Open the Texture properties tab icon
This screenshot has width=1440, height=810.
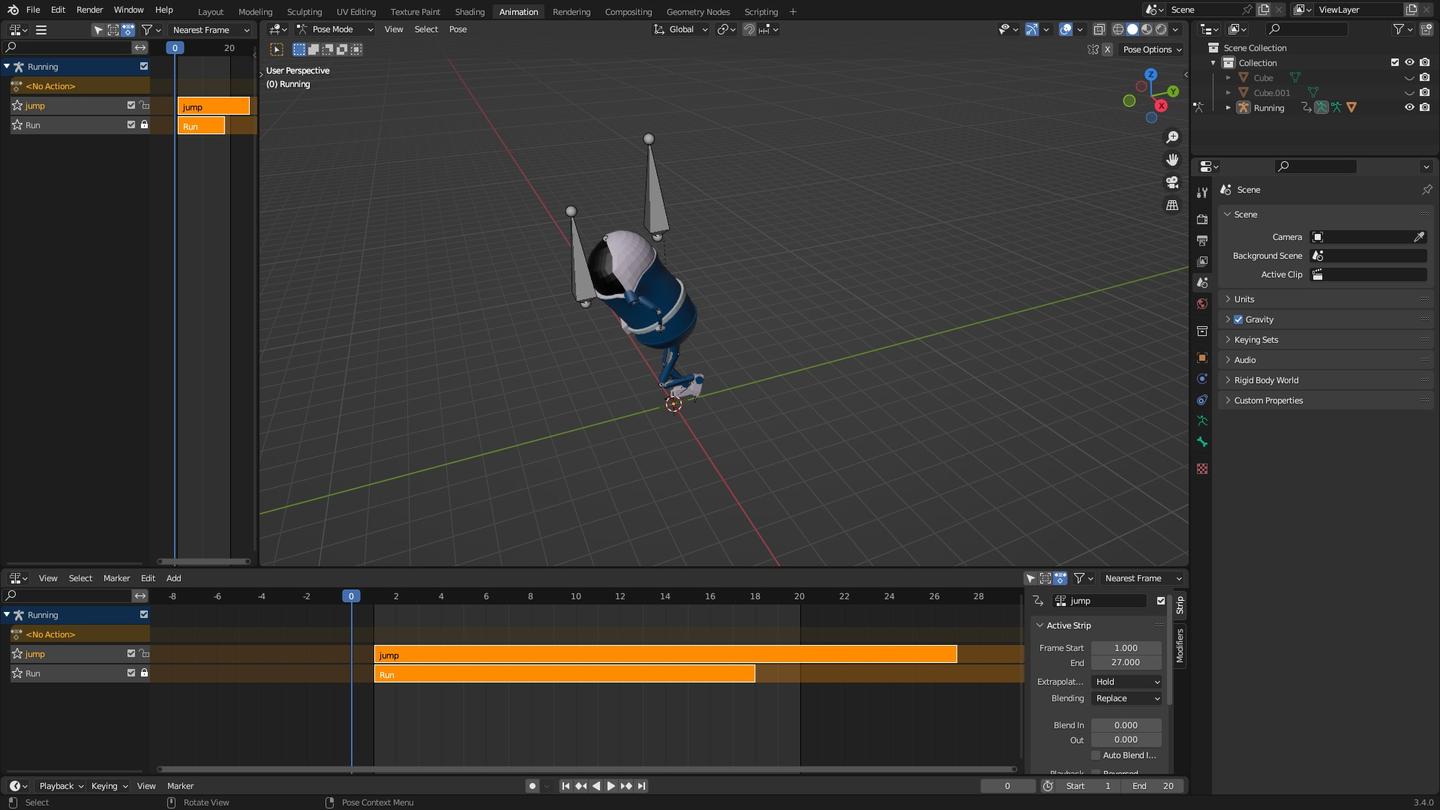point(1202,469)
